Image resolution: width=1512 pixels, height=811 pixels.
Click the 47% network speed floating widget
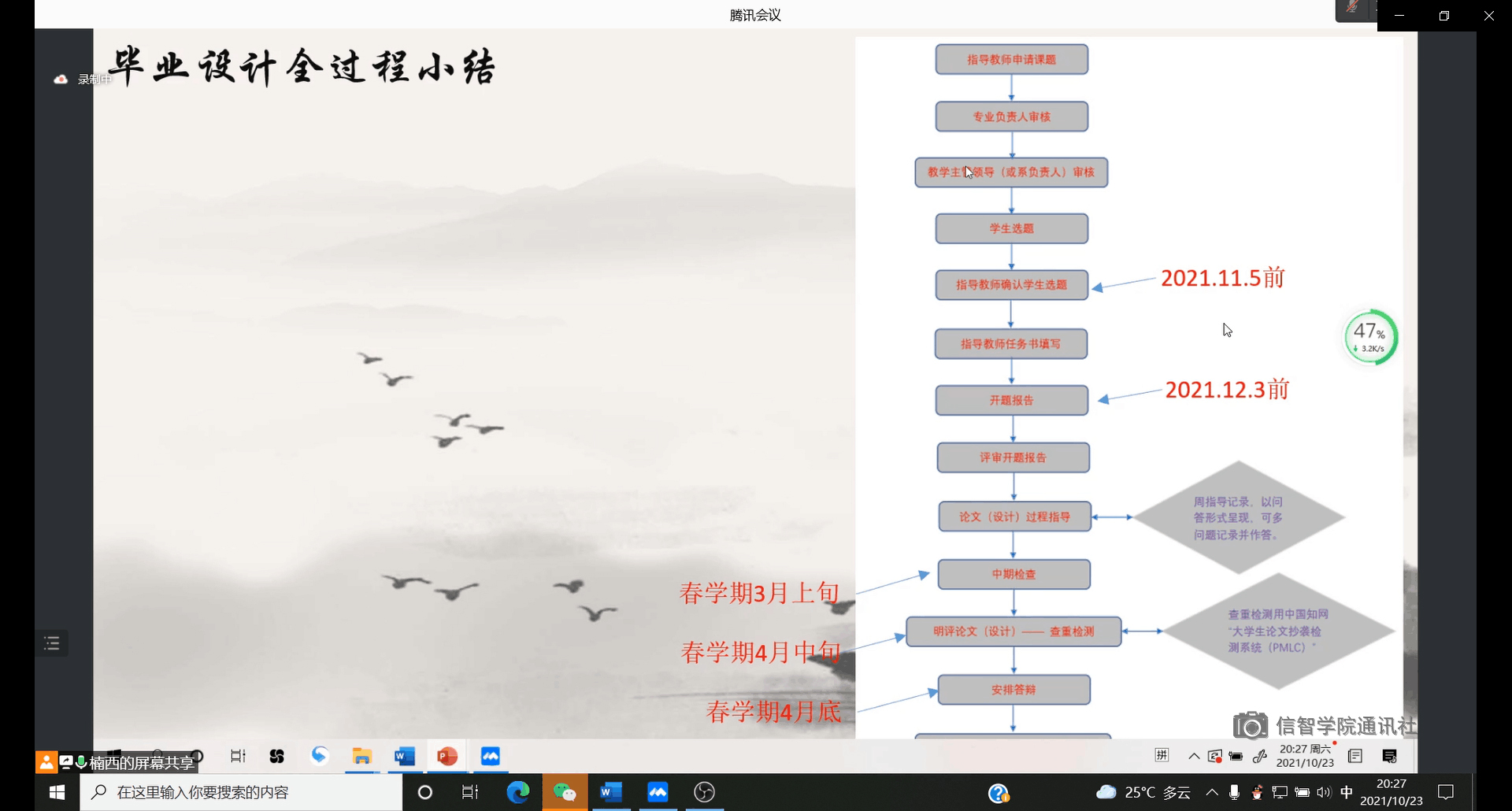[1370, 337]
